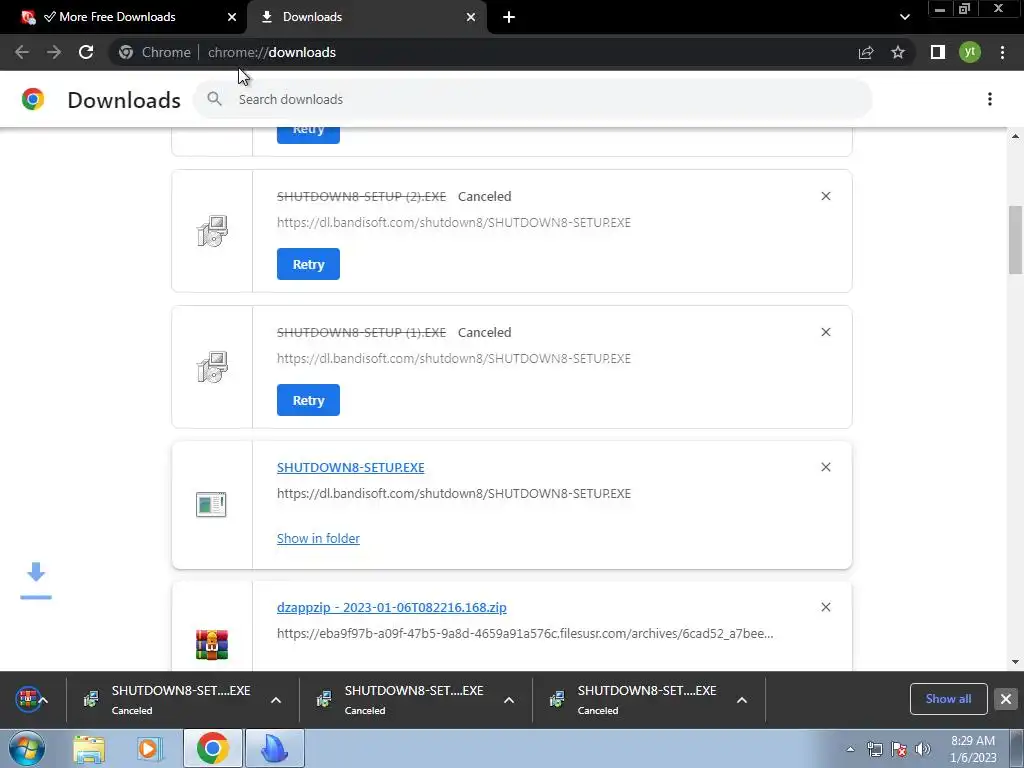Expand options for third shelf SHUTDOWN8 item
The width and height of the screenshot is (1024, 768).
click(742, 700)
